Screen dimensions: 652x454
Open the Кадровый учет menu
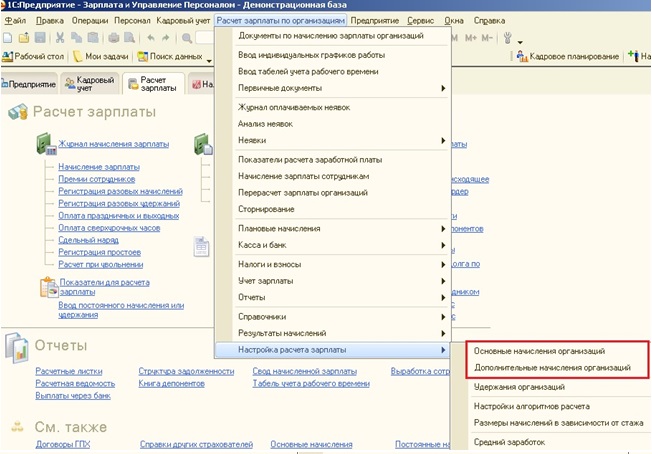tap(183, 20)
